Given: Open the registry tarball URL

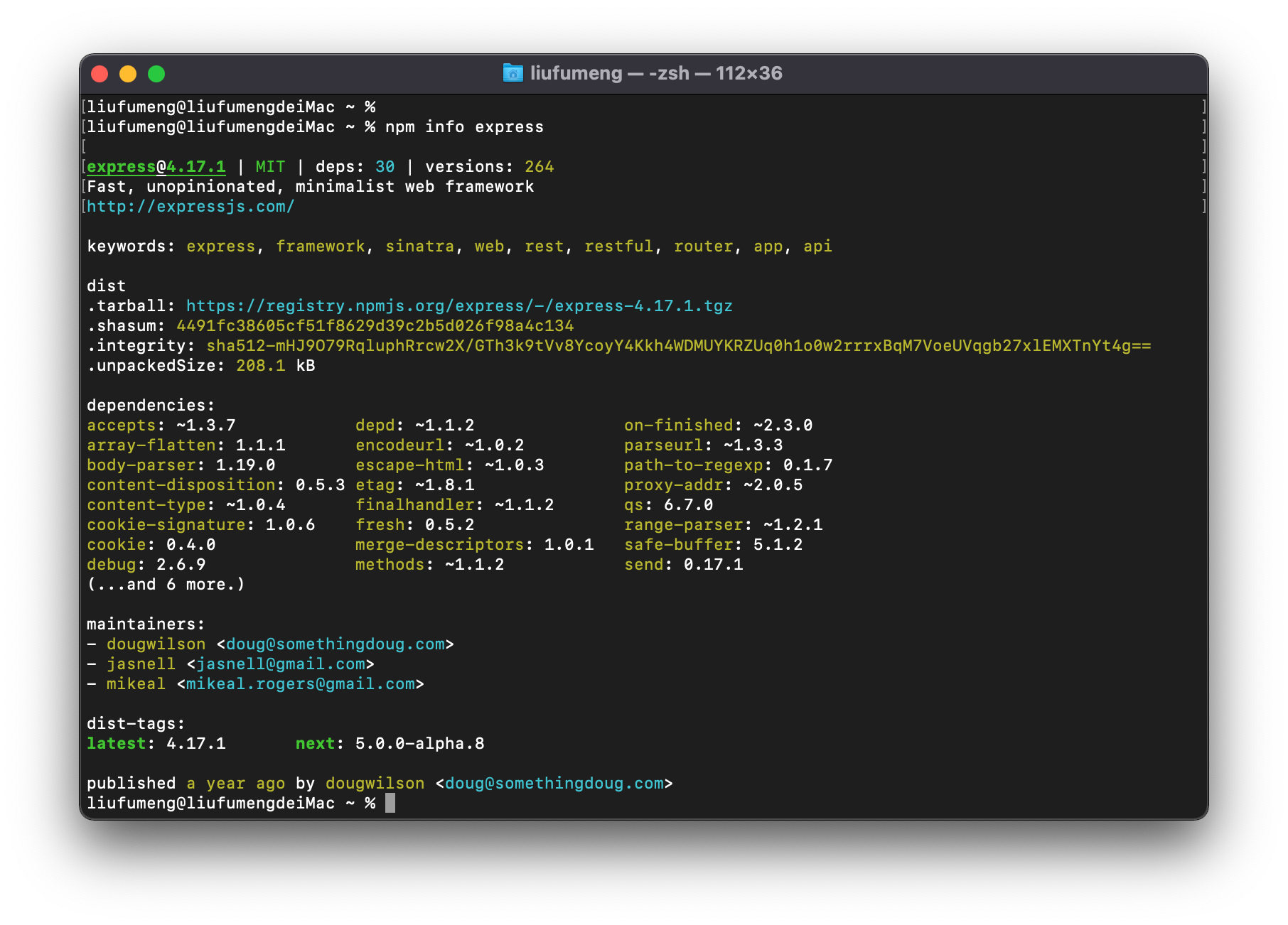Looking at the screenshot, I should pos(459,306).
